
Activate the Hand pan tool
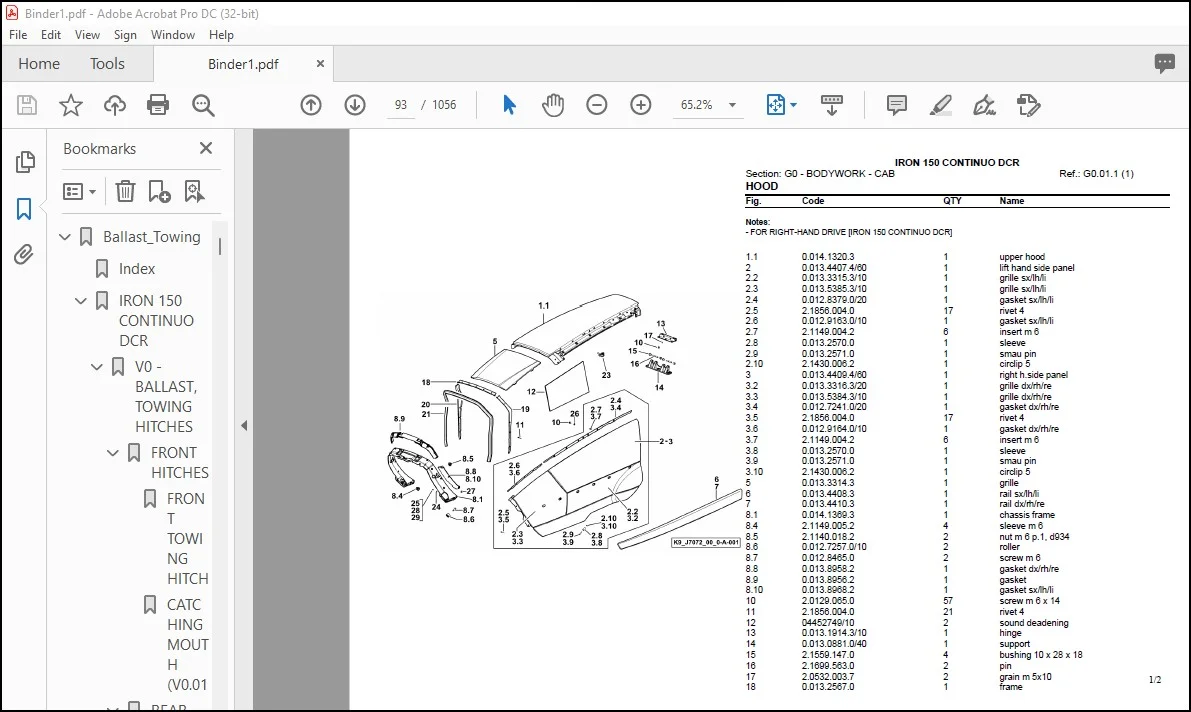(553, 105)
